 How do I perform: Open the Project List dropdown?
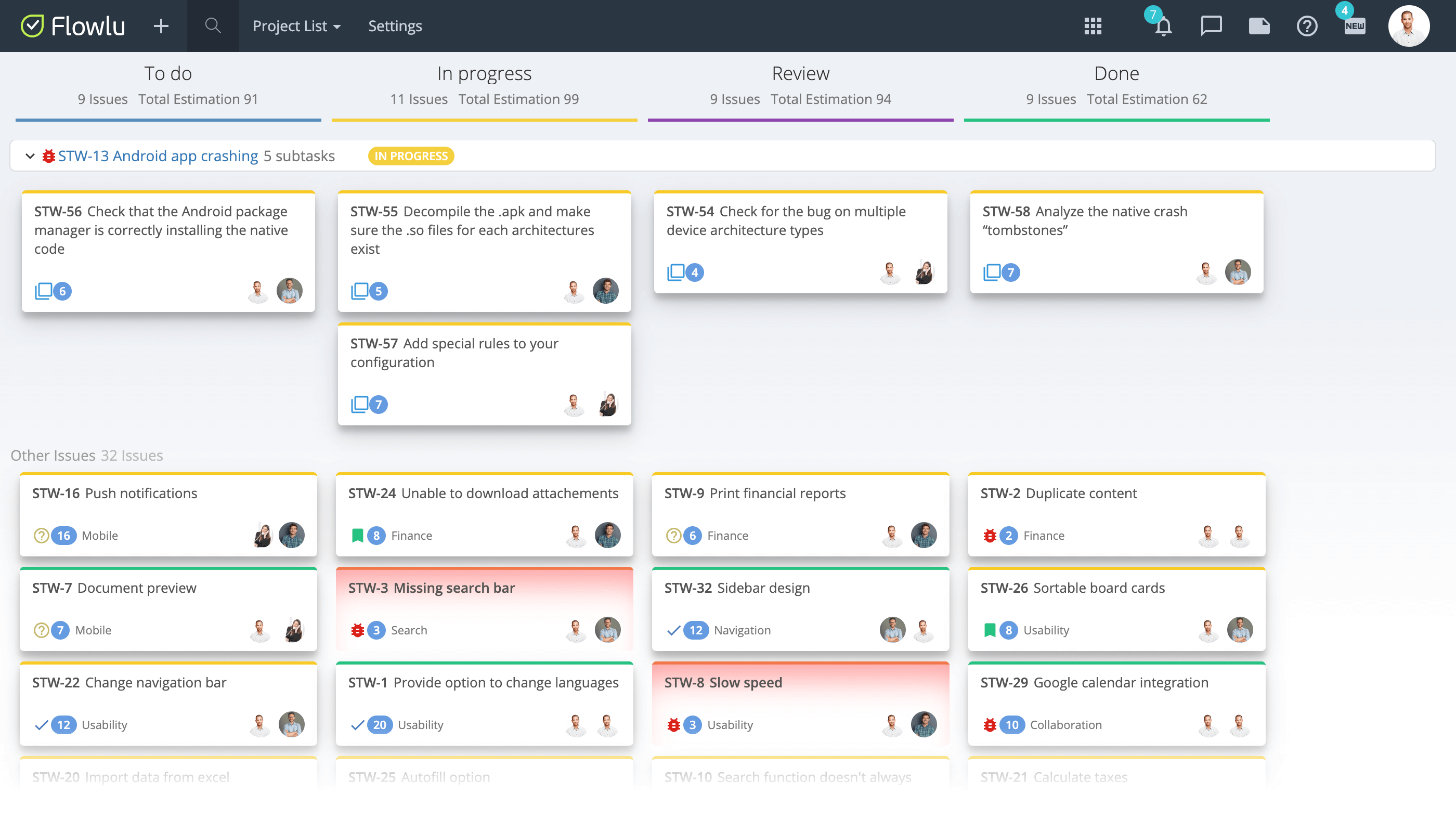coord(295,25)
